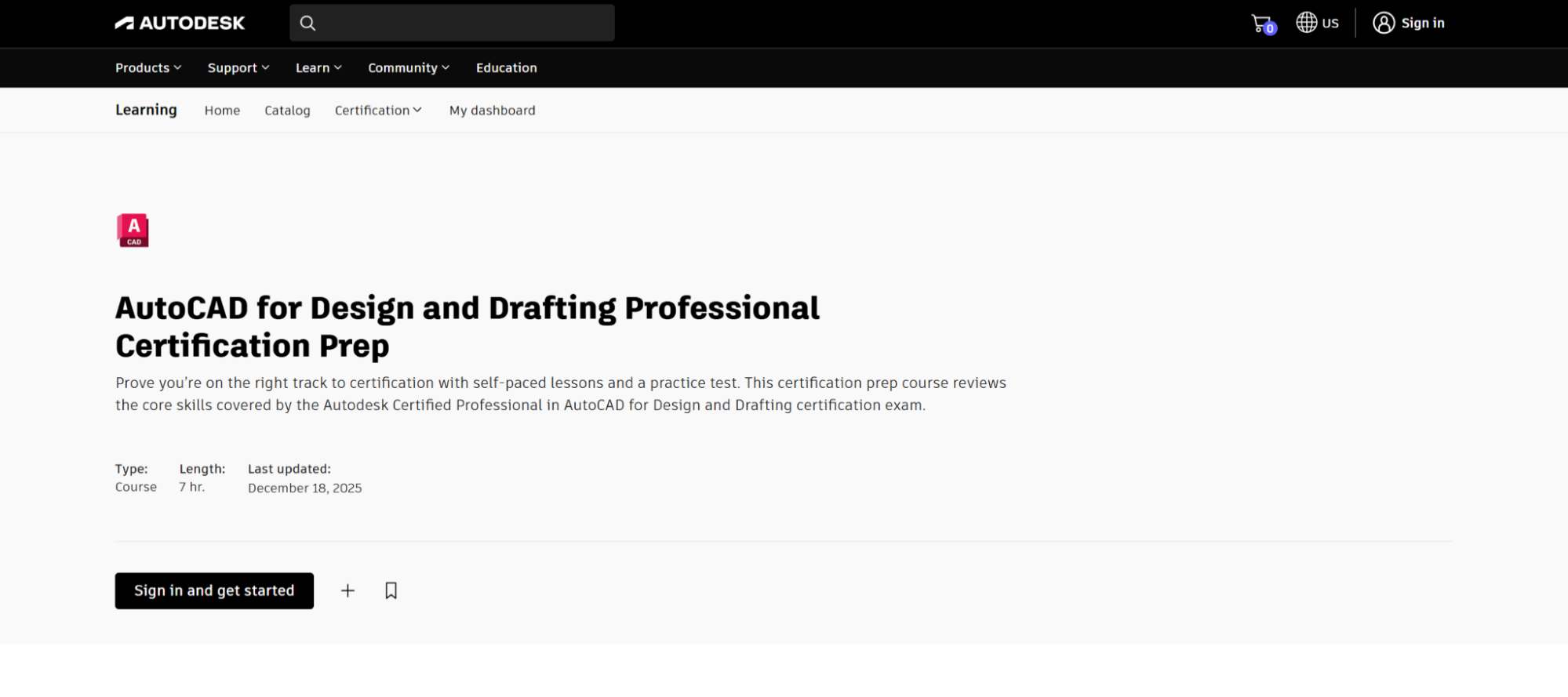Focus the search input field
Screen dimensions: 1568x697
pos(452,23)
